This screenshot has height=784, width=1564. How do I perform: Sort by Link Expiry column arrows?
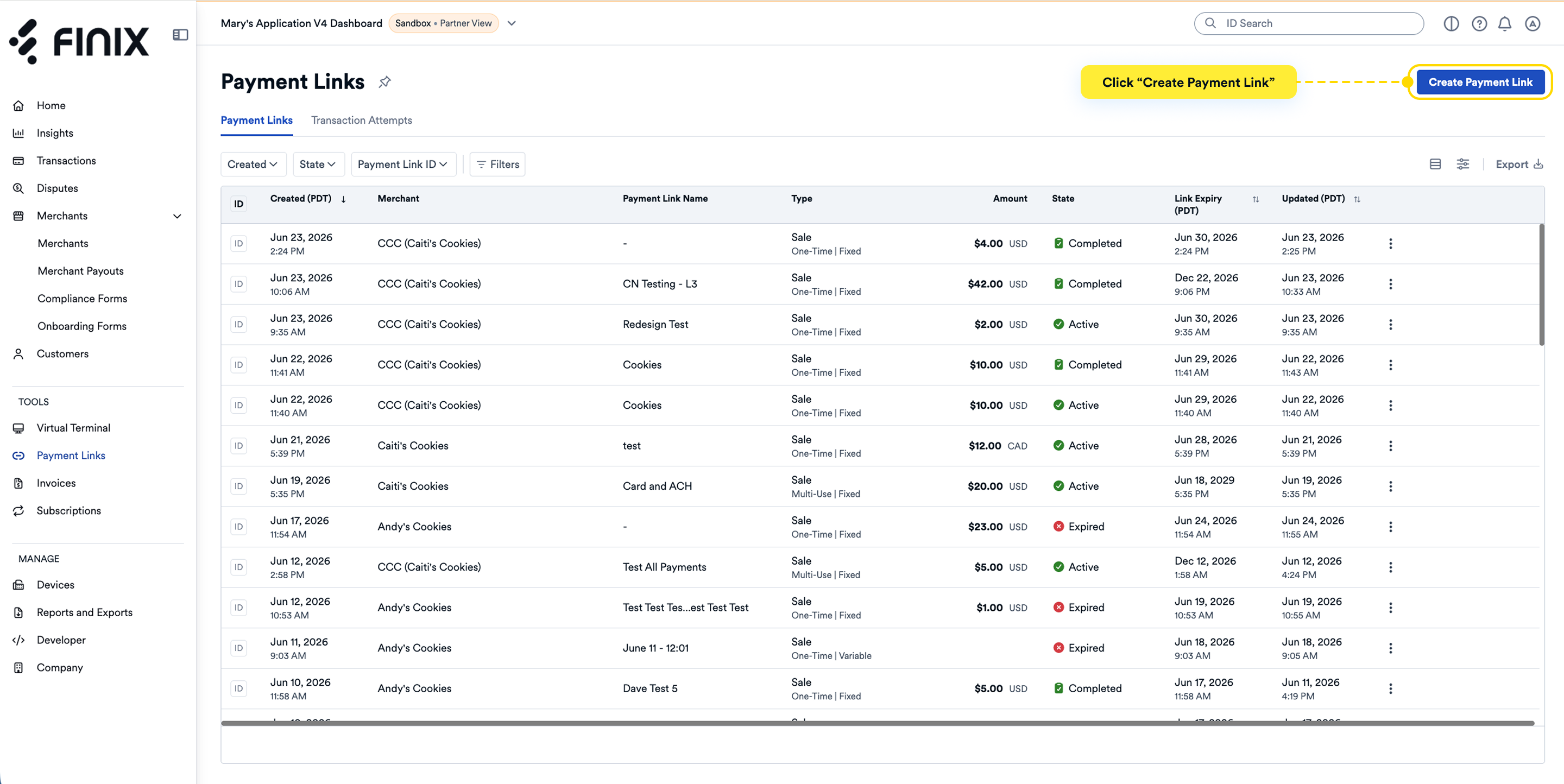point(1256,199)
